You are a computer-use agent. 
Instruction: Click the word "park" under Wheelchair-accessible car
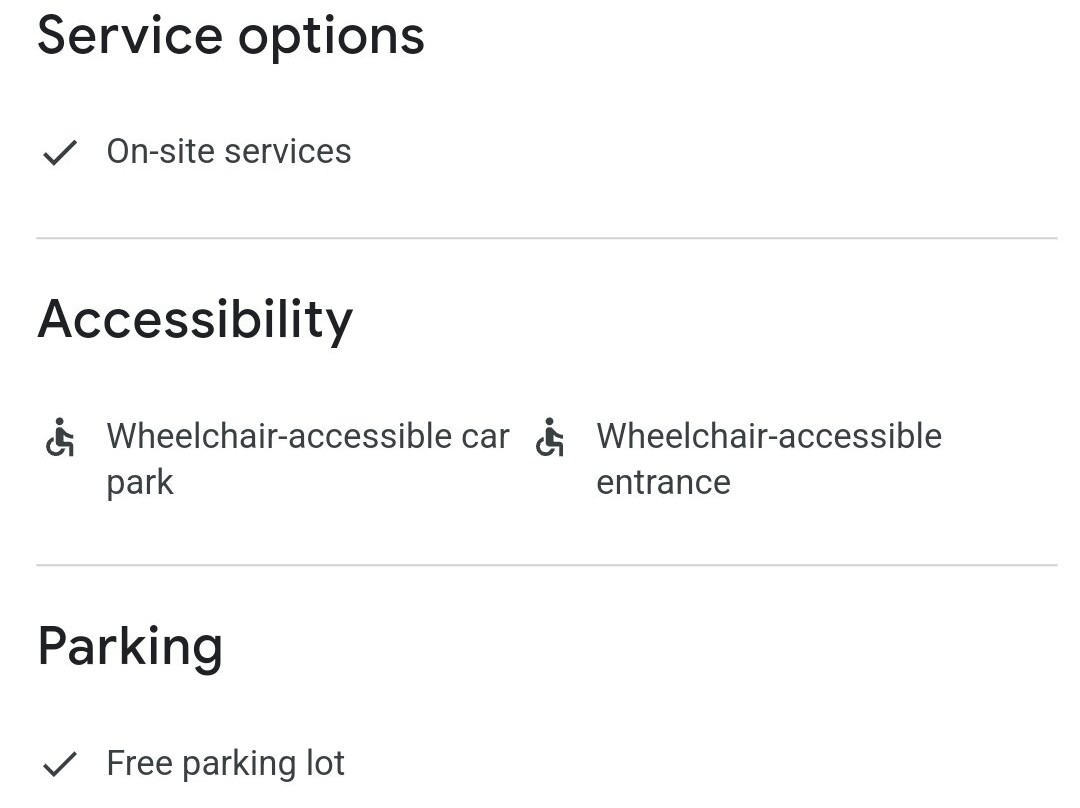(140, 484)
